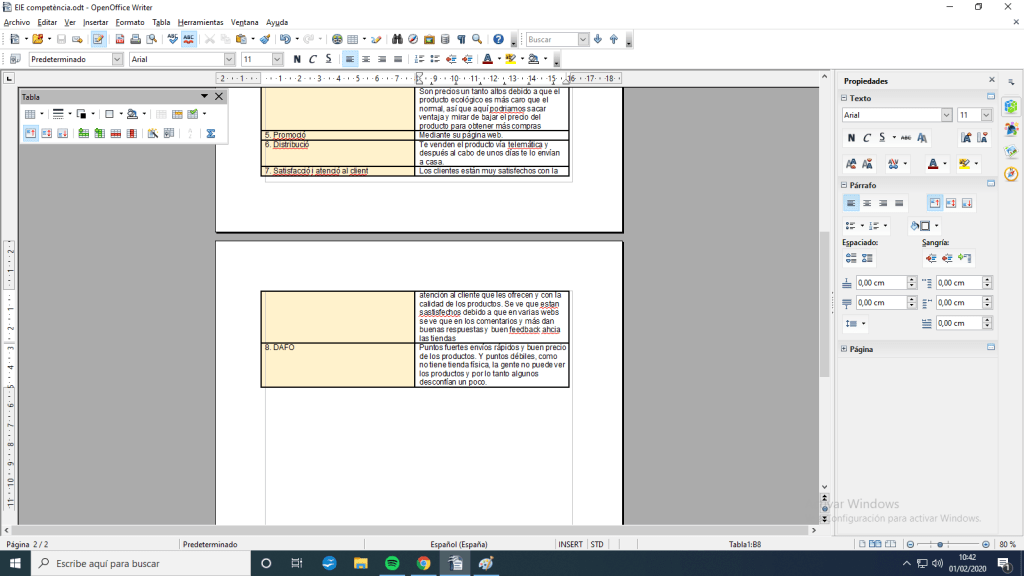Image resolution: width=1024 pixels, height=576 pixels.
Task: Toggle bold in the main formatting toolbar
Action: click(297, 59)
